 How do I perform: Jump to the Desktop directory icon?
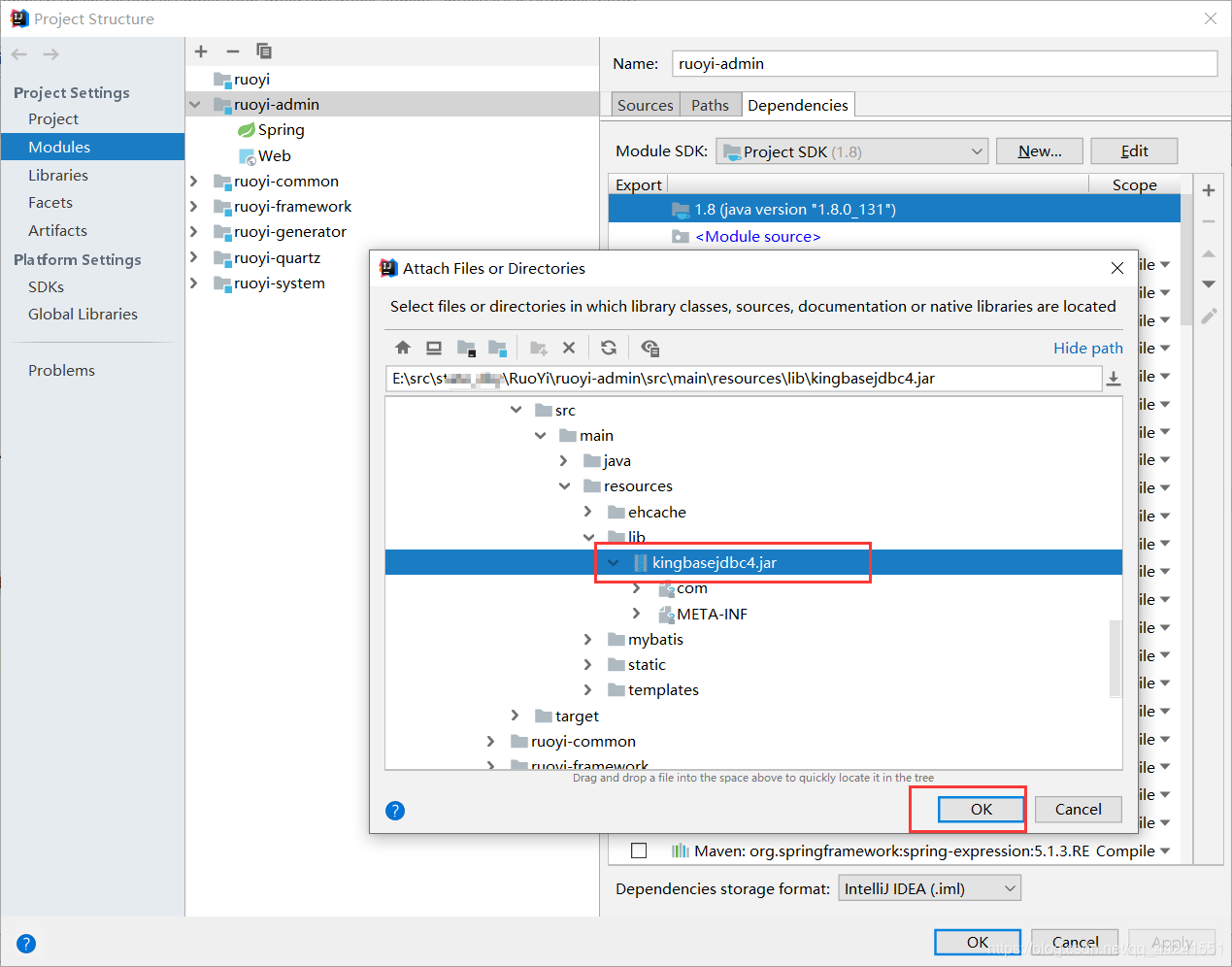click(434, 348)
